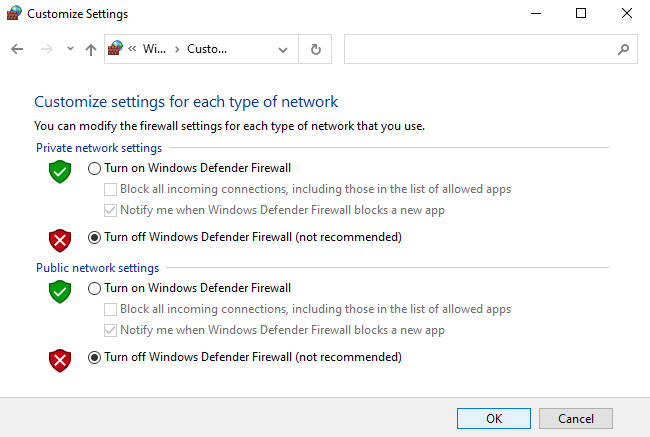Check block all incoming connections under Private

point(110,189)
